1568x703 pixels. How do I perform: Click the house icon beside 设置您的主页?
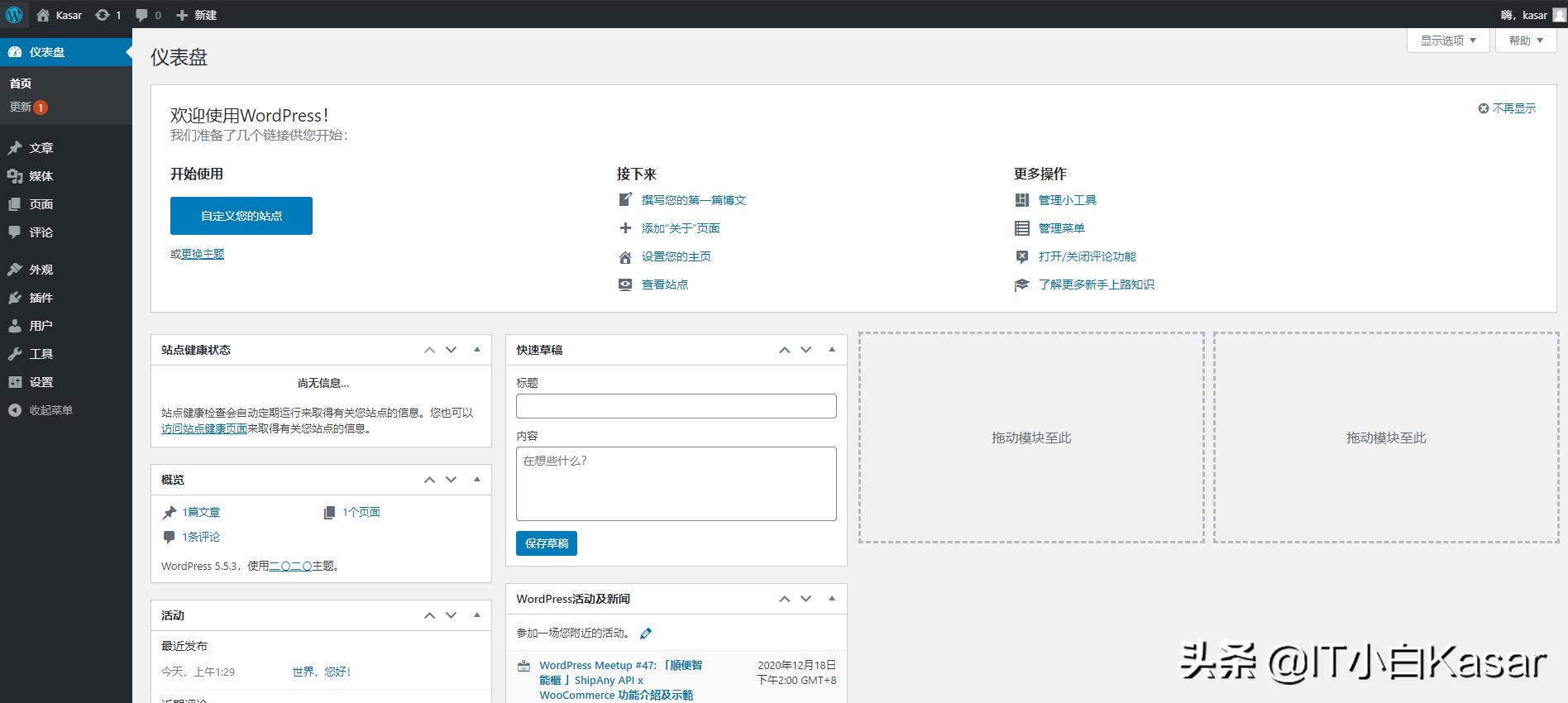(x=626, y=256)
